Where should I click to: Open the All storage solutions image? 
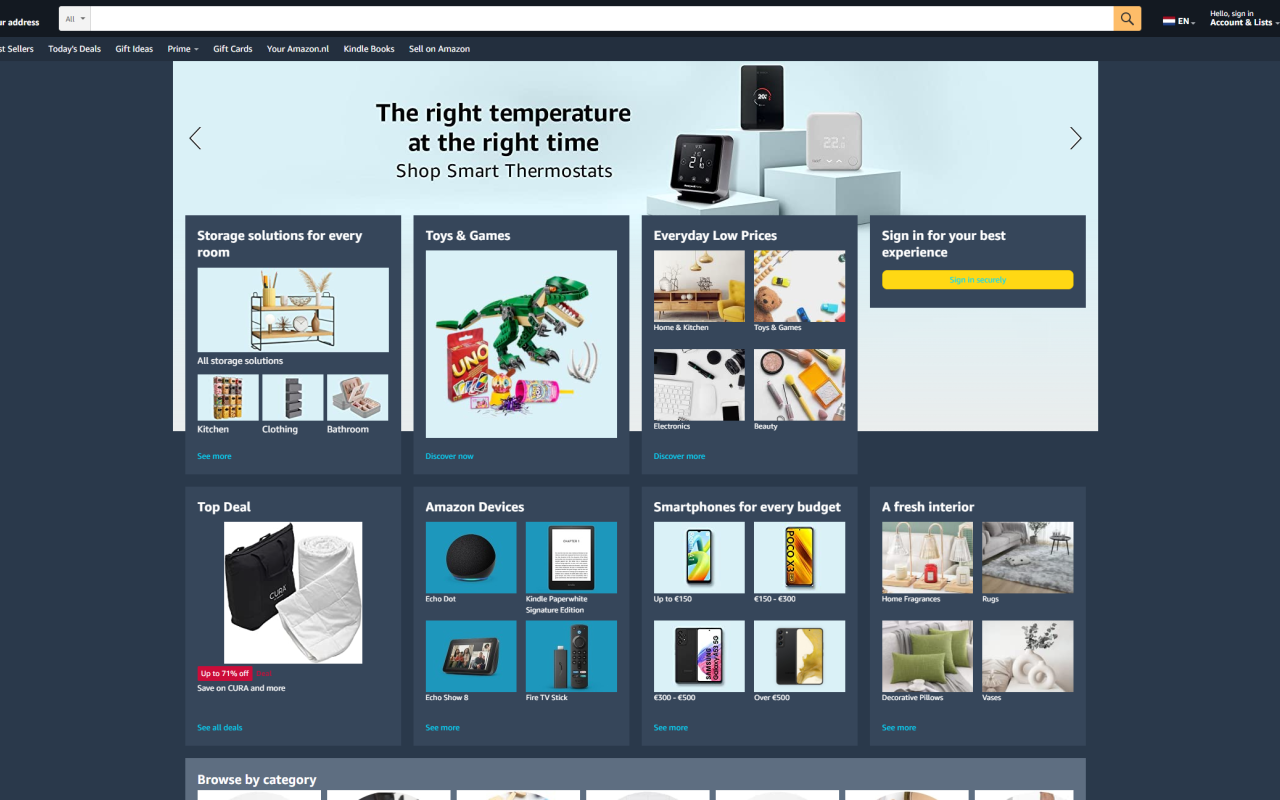click(x=293, y=310)
